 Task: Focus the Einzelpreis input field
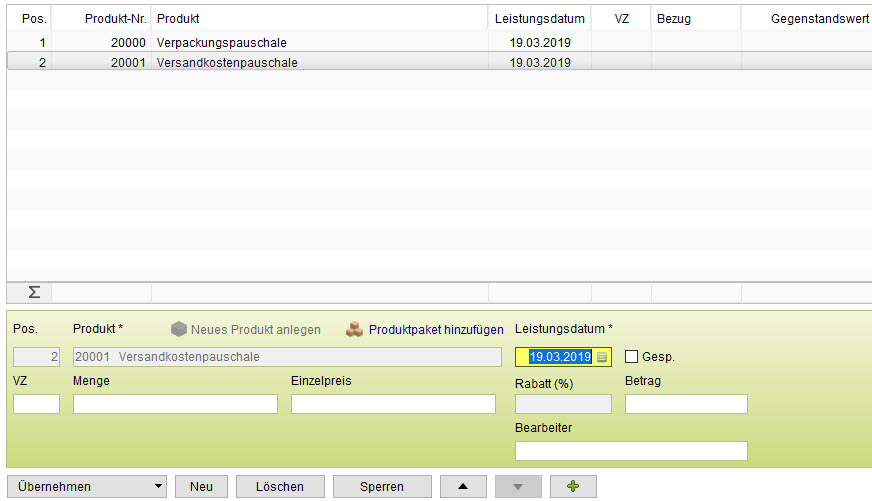tap(393, 404)
